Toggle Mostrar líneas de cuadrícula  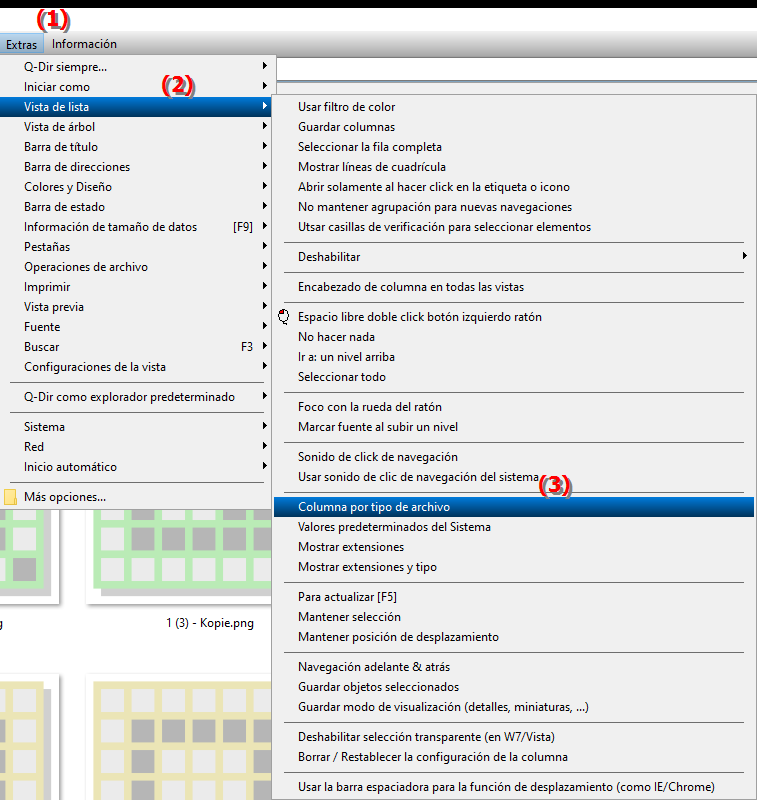pos(514,167)
